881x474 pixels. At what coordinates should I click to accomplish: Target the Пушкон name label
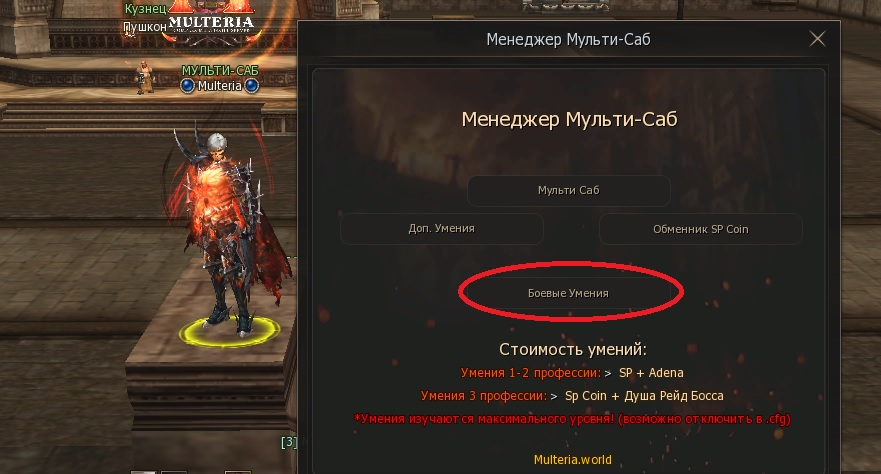pos(145,26)
